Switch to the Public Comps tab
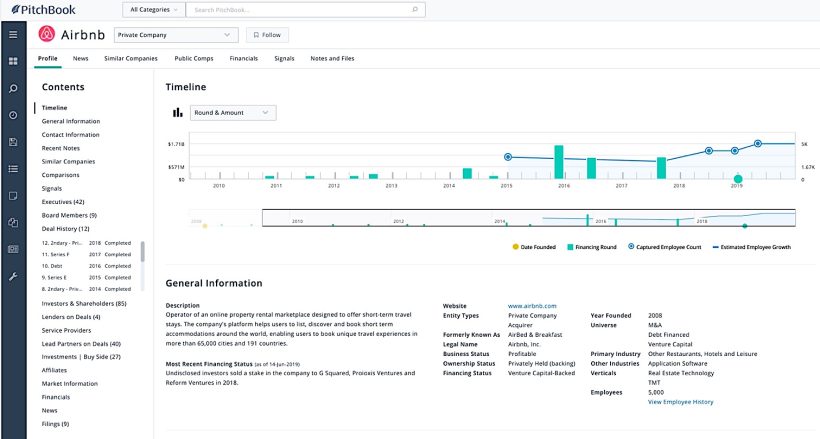 point(193,59)
